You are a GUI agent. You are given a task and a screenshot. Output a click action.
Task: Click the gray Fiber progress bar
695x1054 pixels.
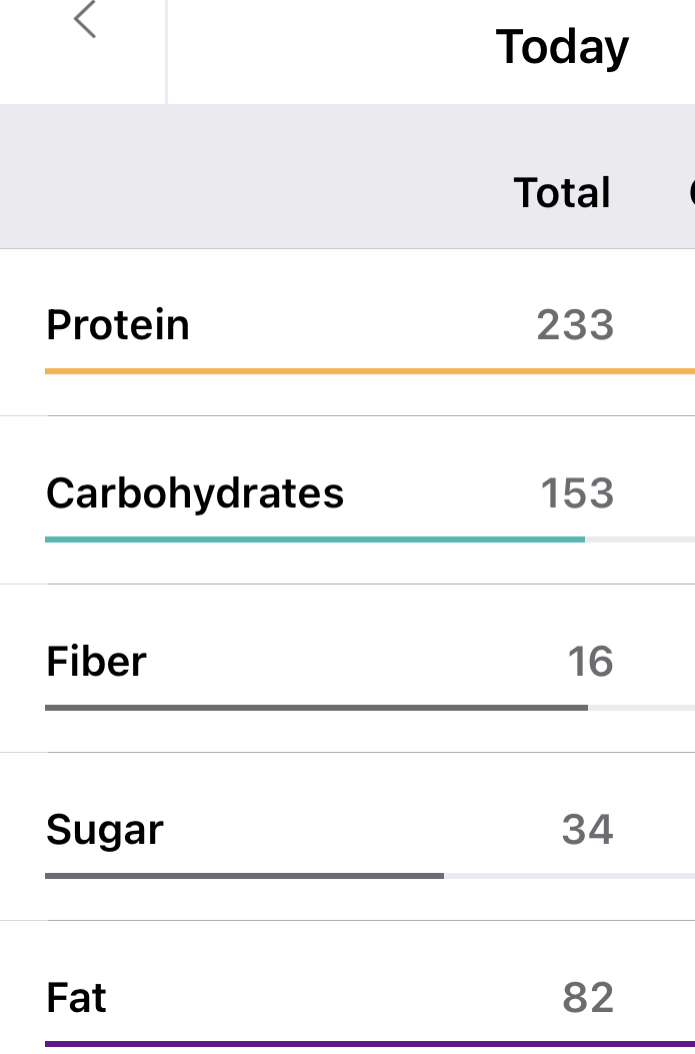pos(316,707)
